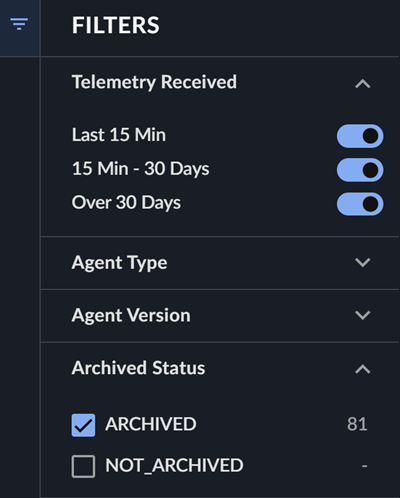Collapse Archived Status with its up chevron

363,369
